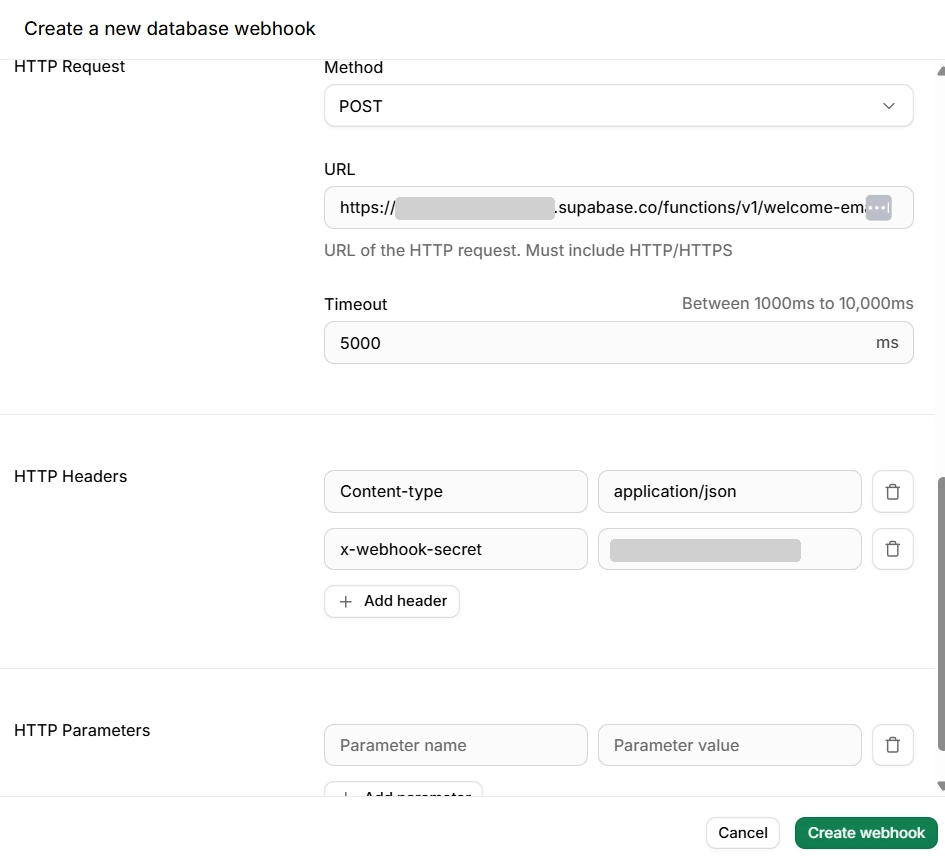
Task: Click the dialog vertical scrollbar thumb
Action: tap(941, 614)
